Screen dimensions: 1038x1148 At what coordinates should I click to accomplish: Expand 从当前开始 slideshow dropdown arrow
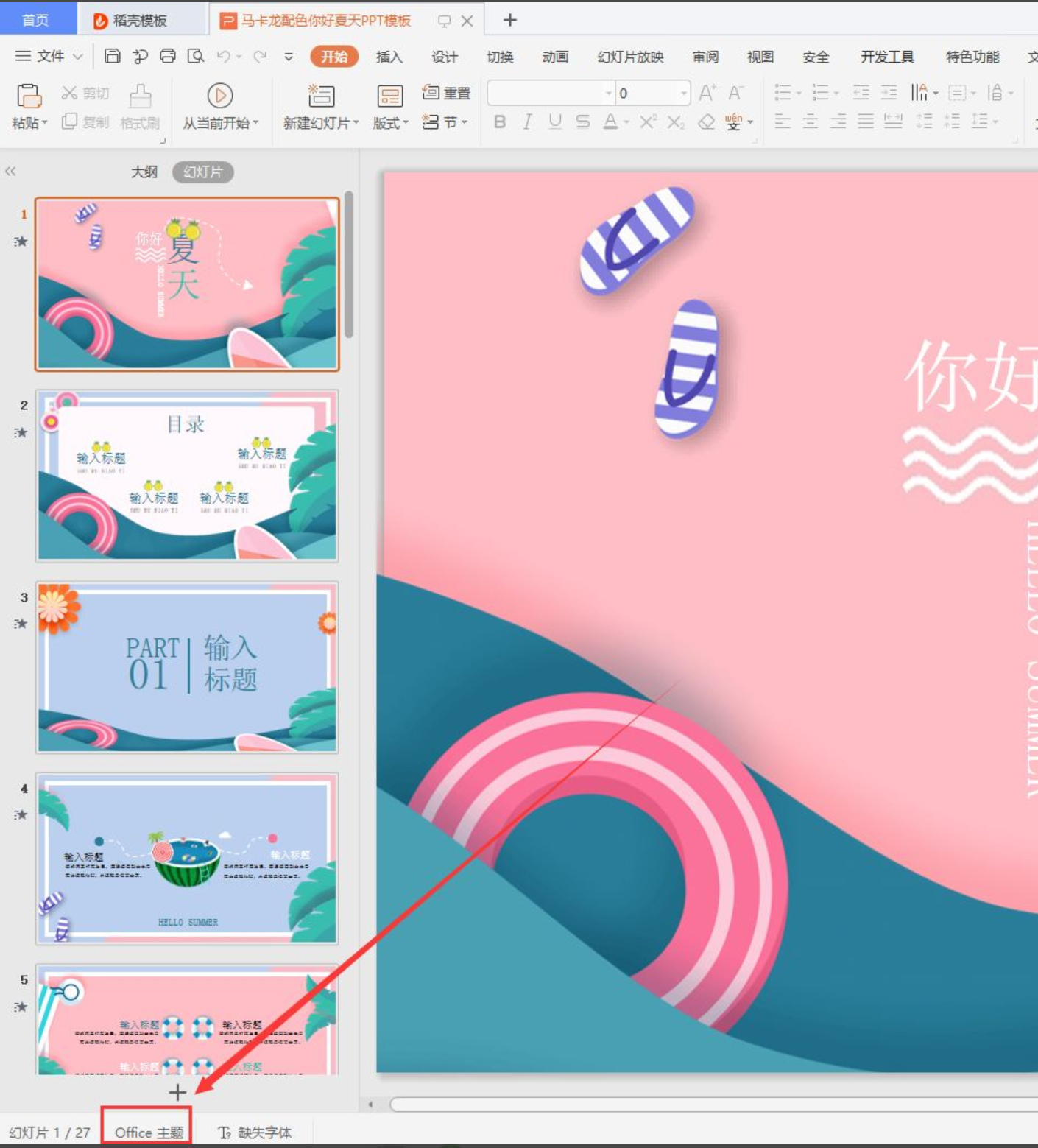[255, 123]
